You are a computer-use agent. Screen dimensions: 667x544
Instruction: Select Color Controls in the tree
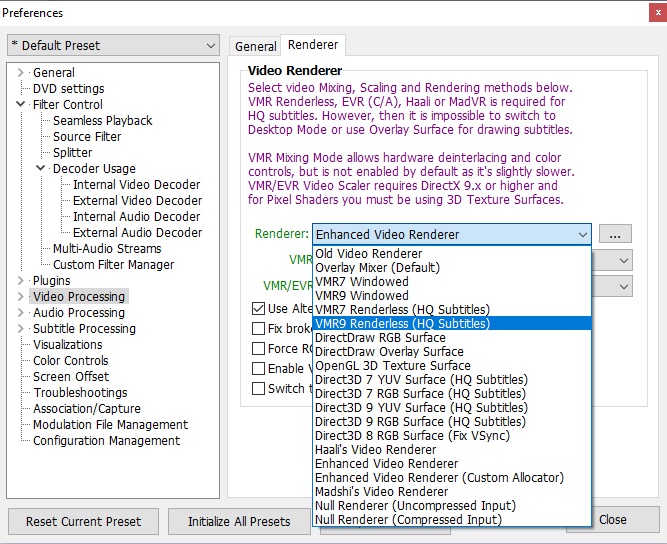(x=71, y=360)
